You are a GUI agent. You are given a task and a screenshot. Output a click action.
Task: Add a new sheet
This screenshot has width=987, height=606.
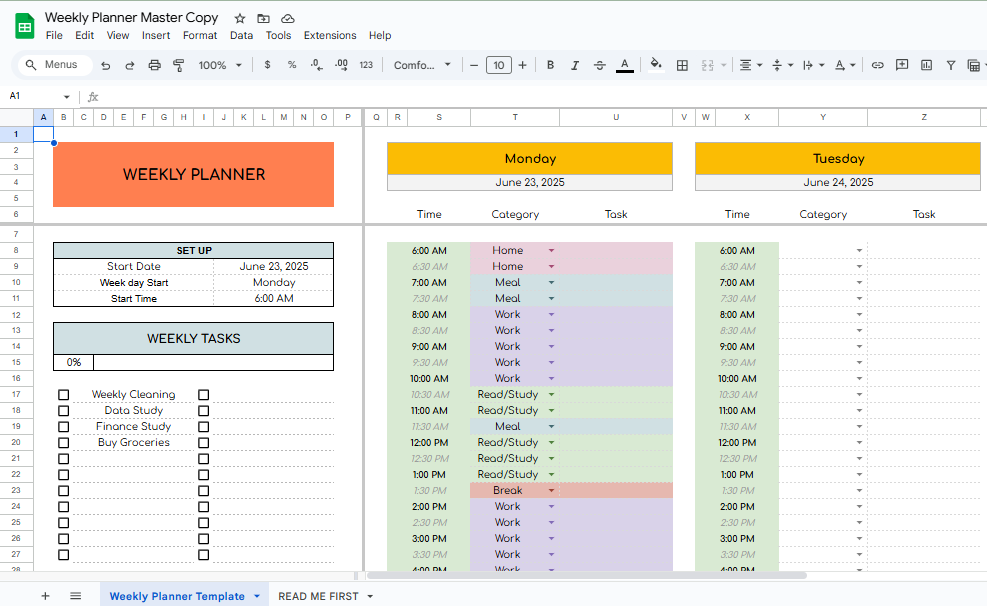pyautogui.click(x=45, y=596)
